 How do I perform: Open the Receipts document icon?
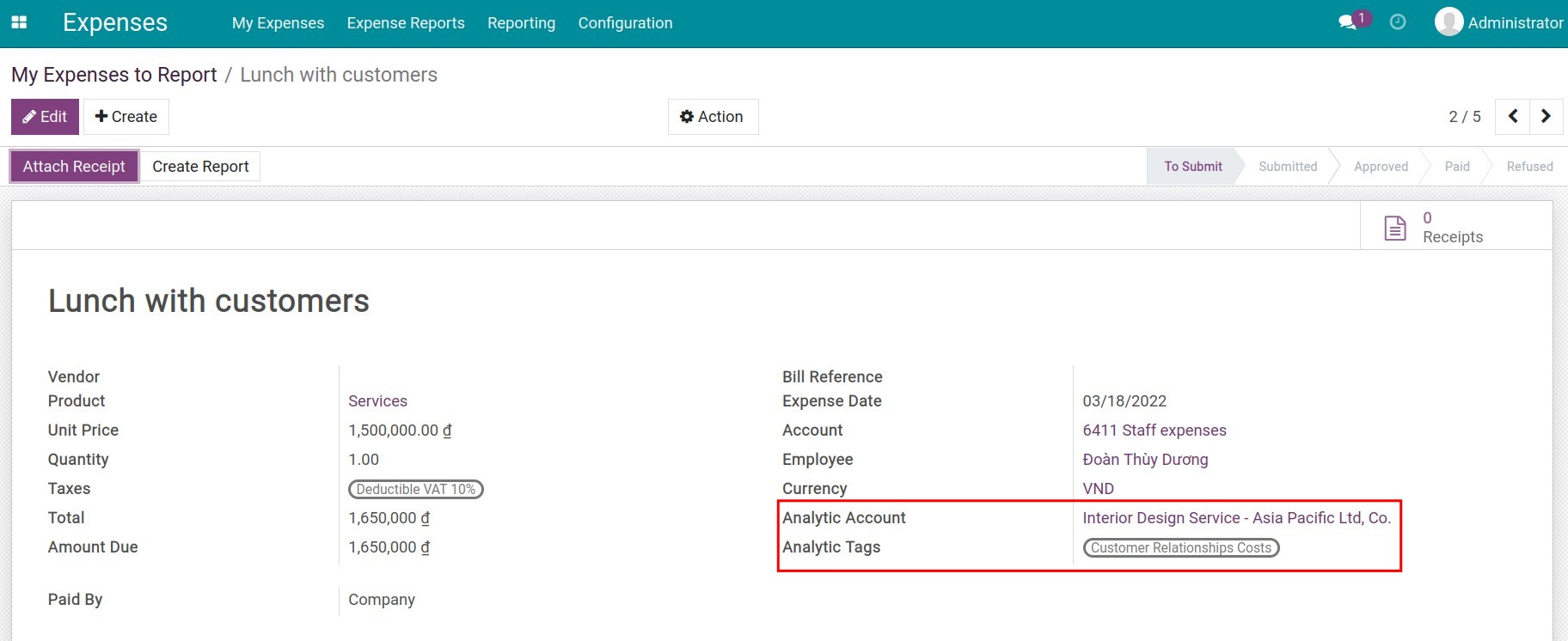point(1394,228)
